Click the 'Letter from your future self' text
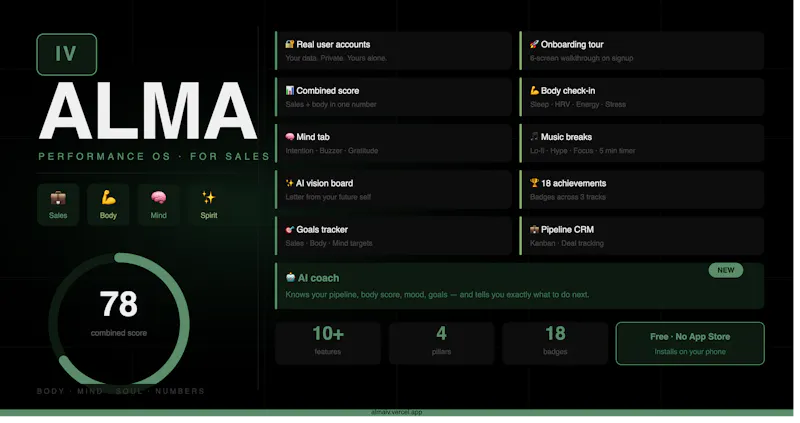The height and width of the screenshot is (423, 800). click(x=328, y=197)
